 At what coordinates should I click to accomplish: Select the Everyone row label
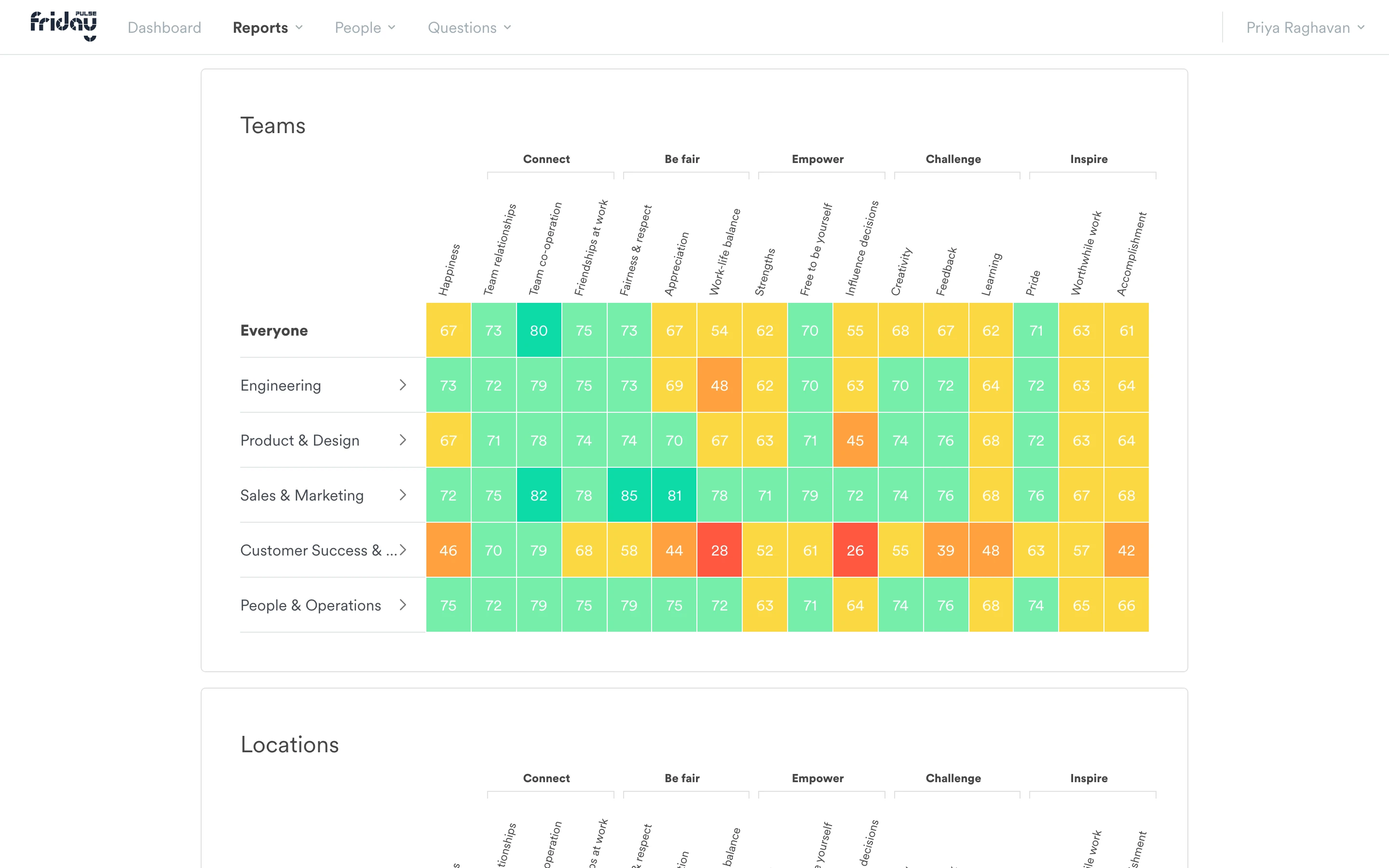coord(274,331)
